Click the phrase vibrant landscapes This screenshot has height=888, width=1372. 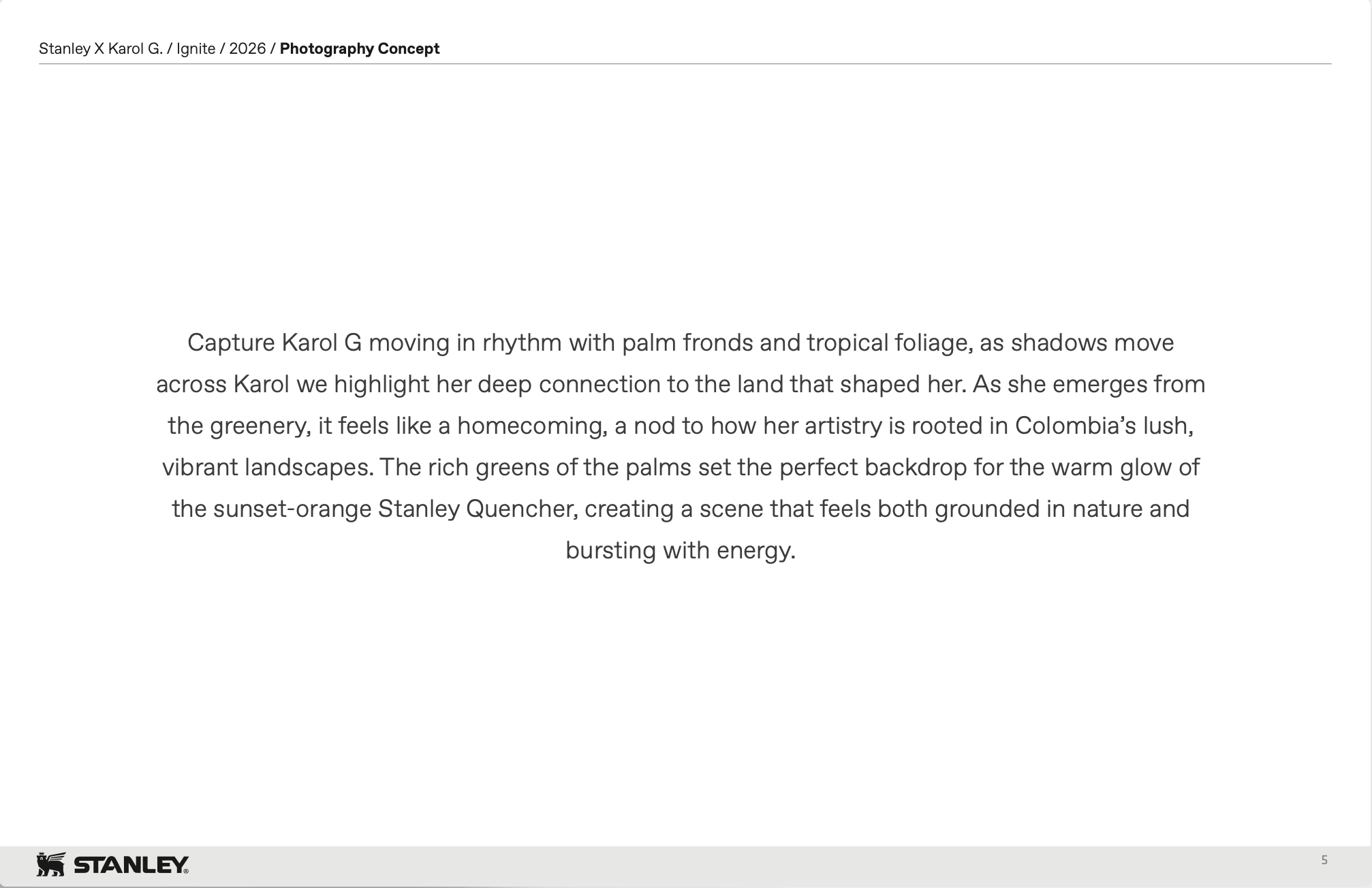pyautogui.click(x=268, y=467)
